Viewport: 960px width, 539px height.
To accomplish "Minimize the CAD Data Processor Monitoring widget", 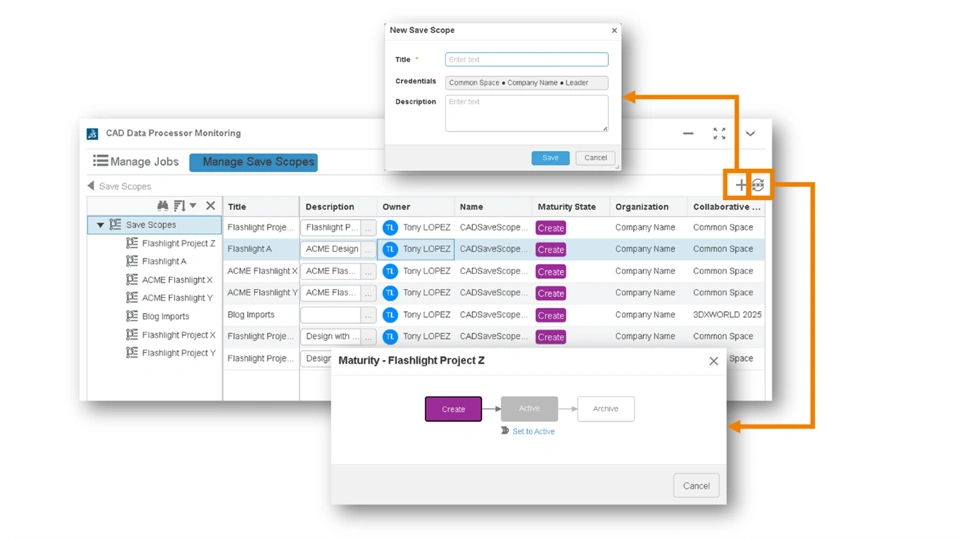I will point(688,134).
